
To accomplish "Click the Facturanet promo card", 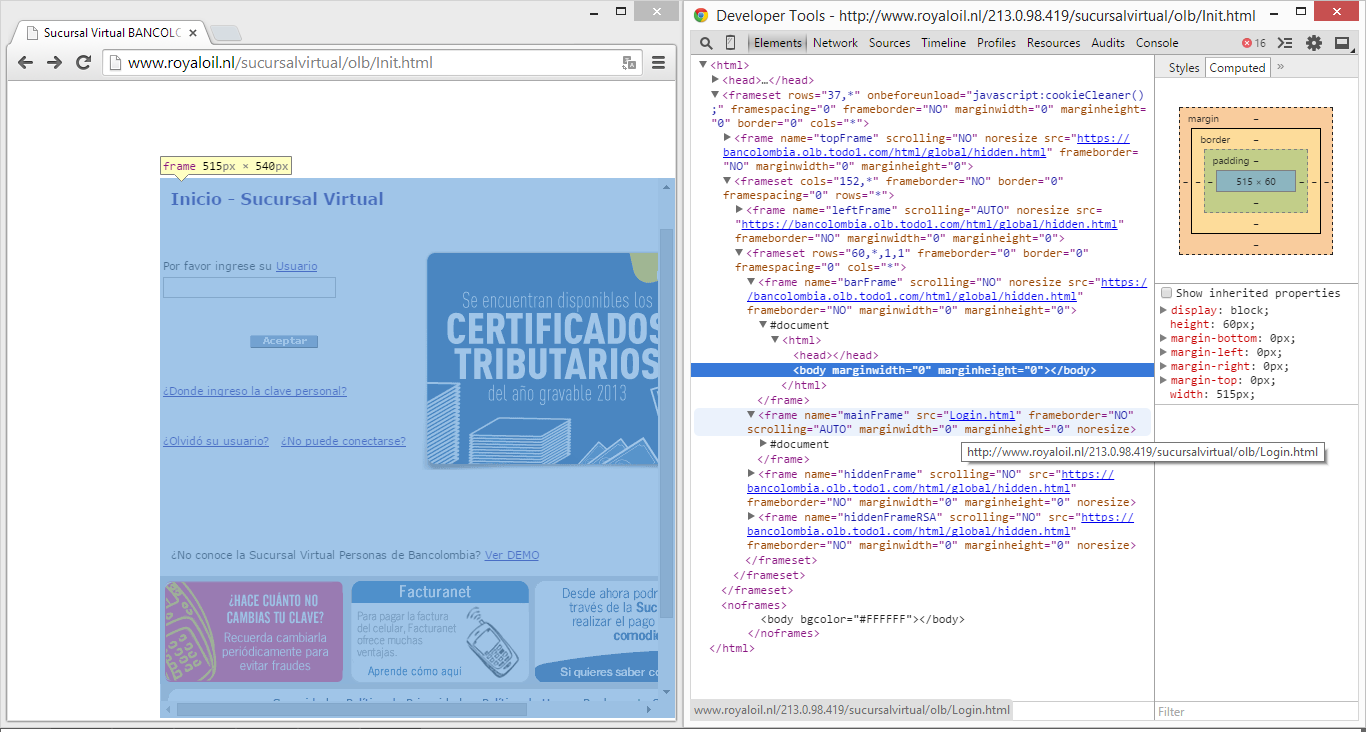I will pos(440,632).
